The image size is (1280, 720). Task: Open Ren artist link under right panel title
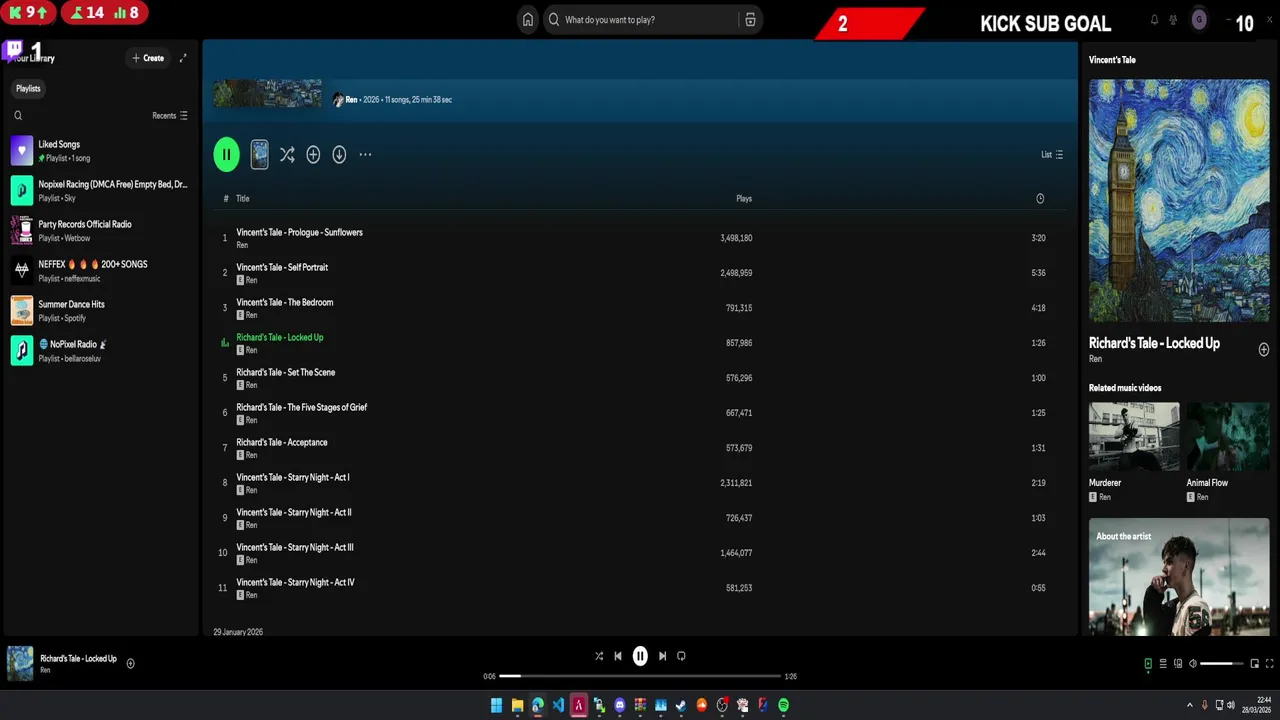(1095, 359)
